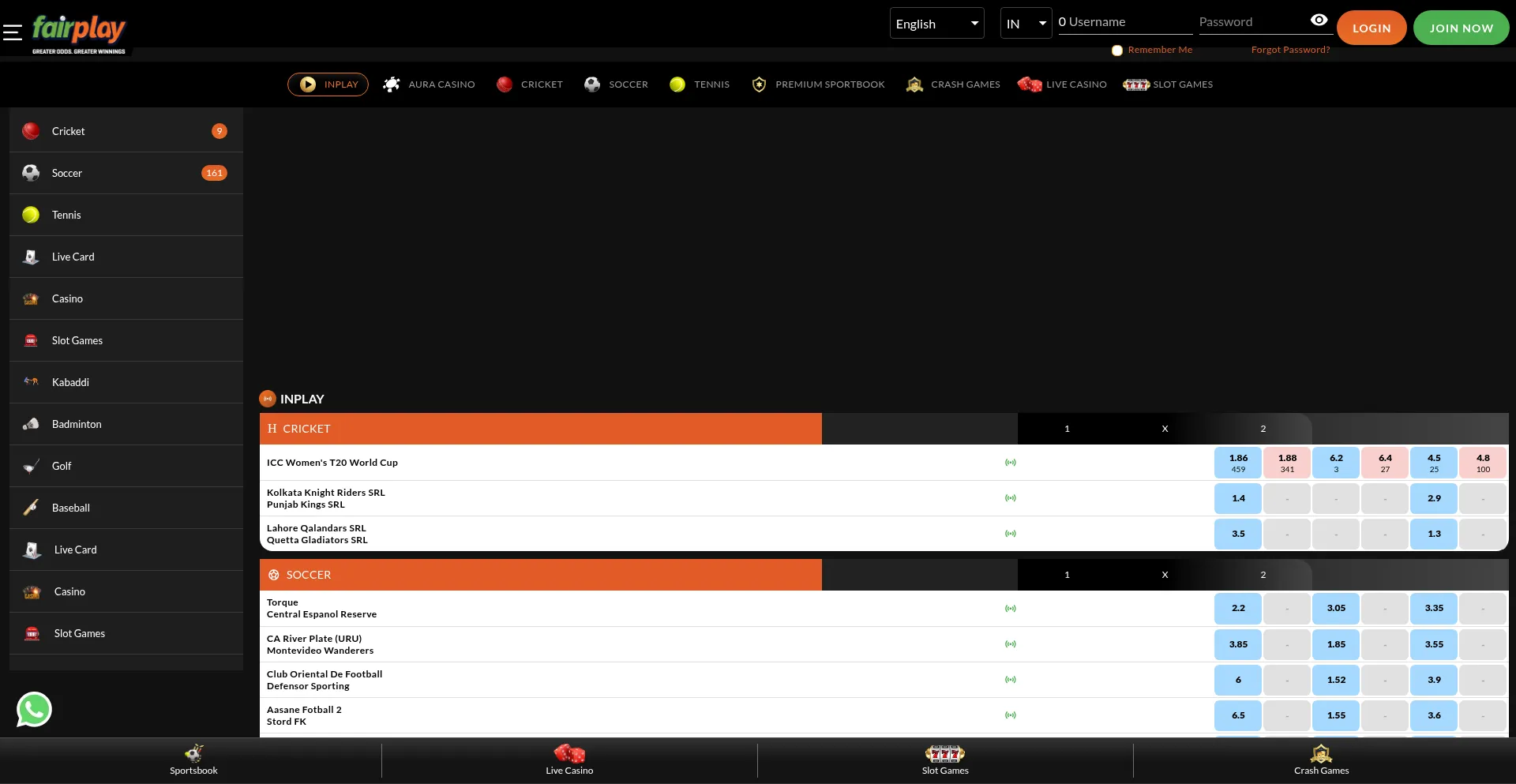Click the 161 Soccer count badge

214,173
